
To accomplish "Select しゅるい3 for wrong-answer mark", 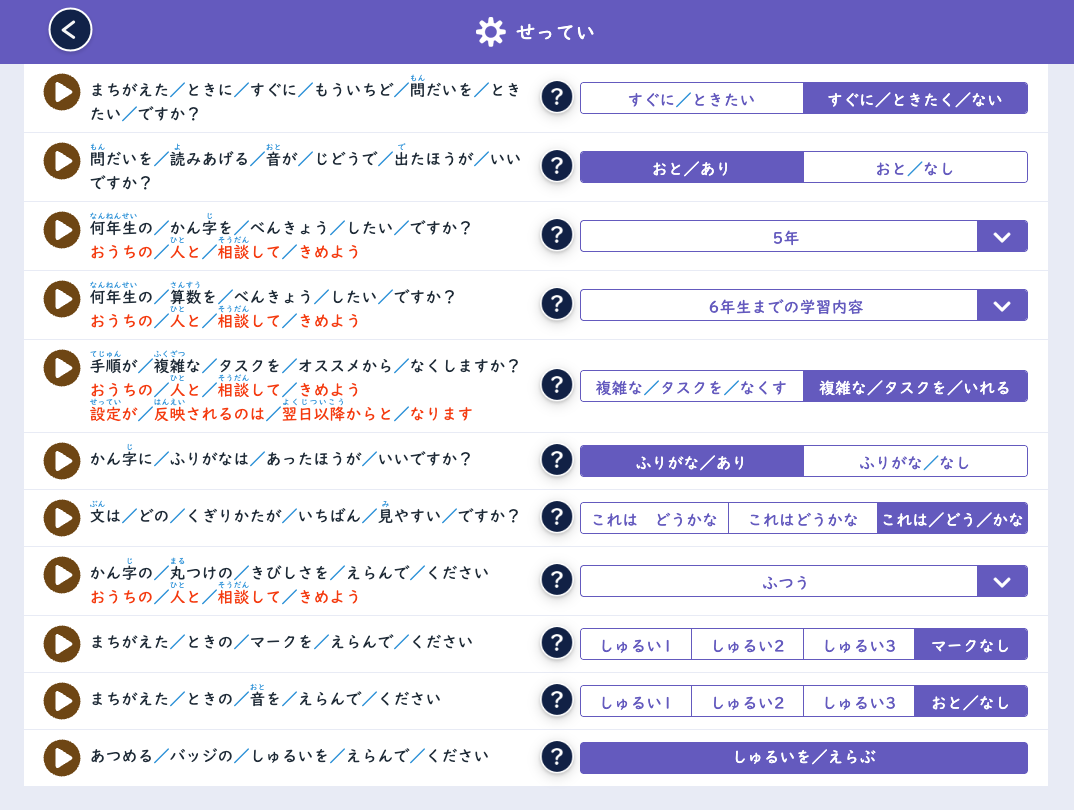I will click(x=859, y=644).
